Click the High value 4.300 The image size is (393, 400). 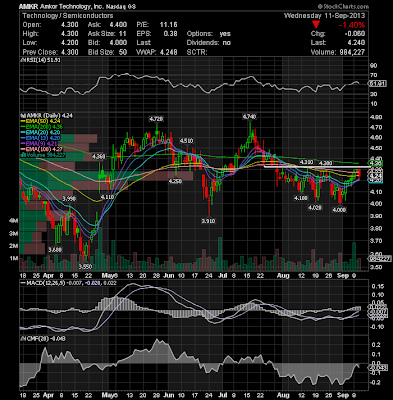[x=70, y=34]
